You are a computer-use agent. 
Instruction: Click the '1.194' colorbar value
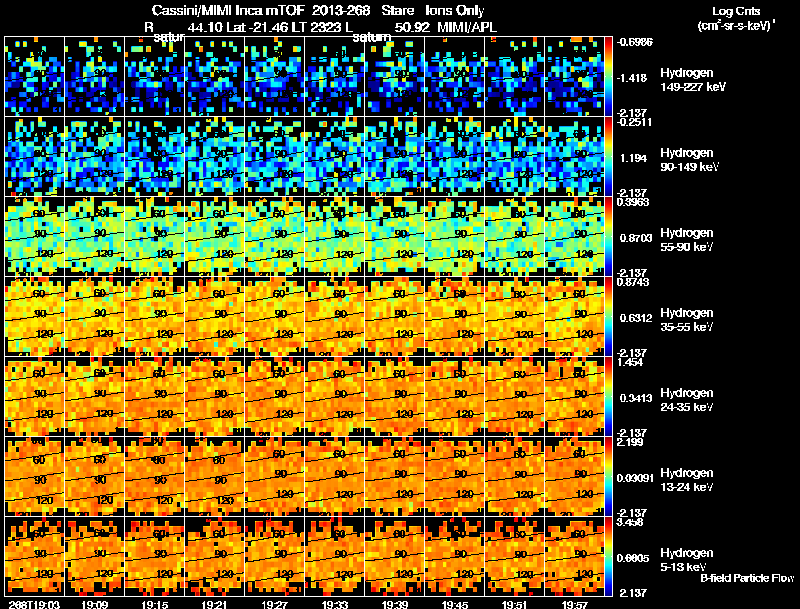pyautogui.click(x=634, y=158)
